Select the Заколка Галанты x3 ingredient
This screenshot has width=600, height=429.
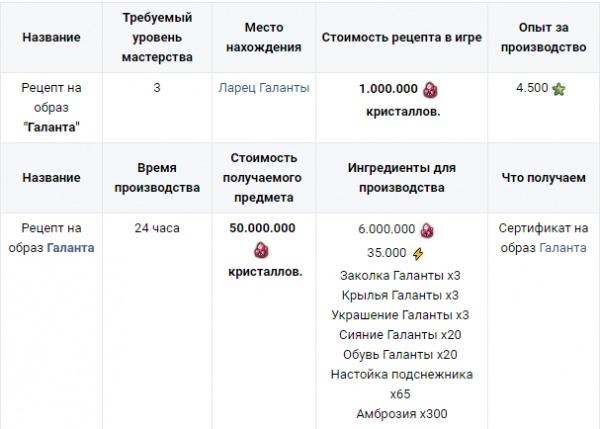(x=399, y=275)
